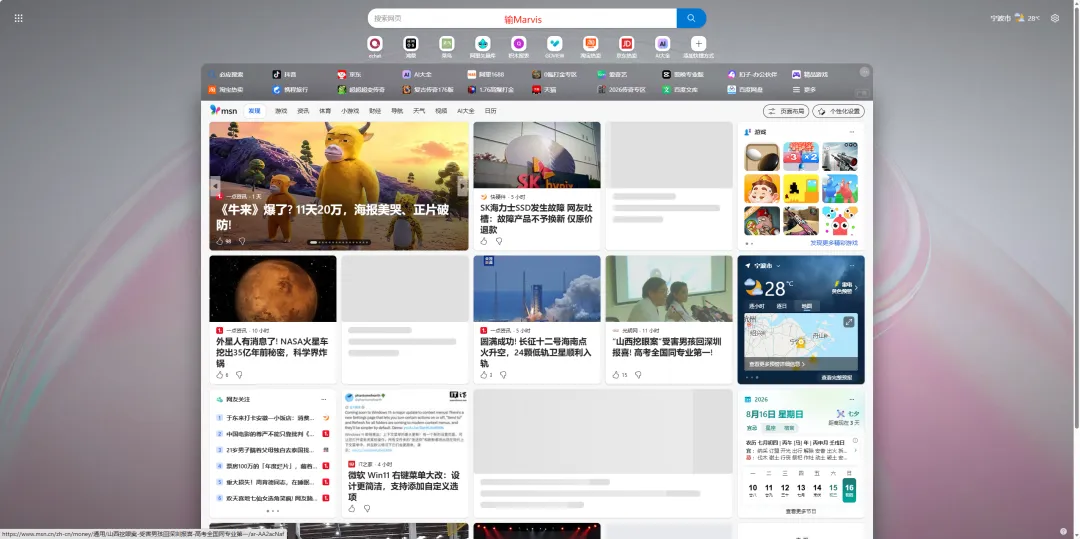The image size is (1080, 539).
Task: Click the blue search magnifier button
Action: [692, 19]
